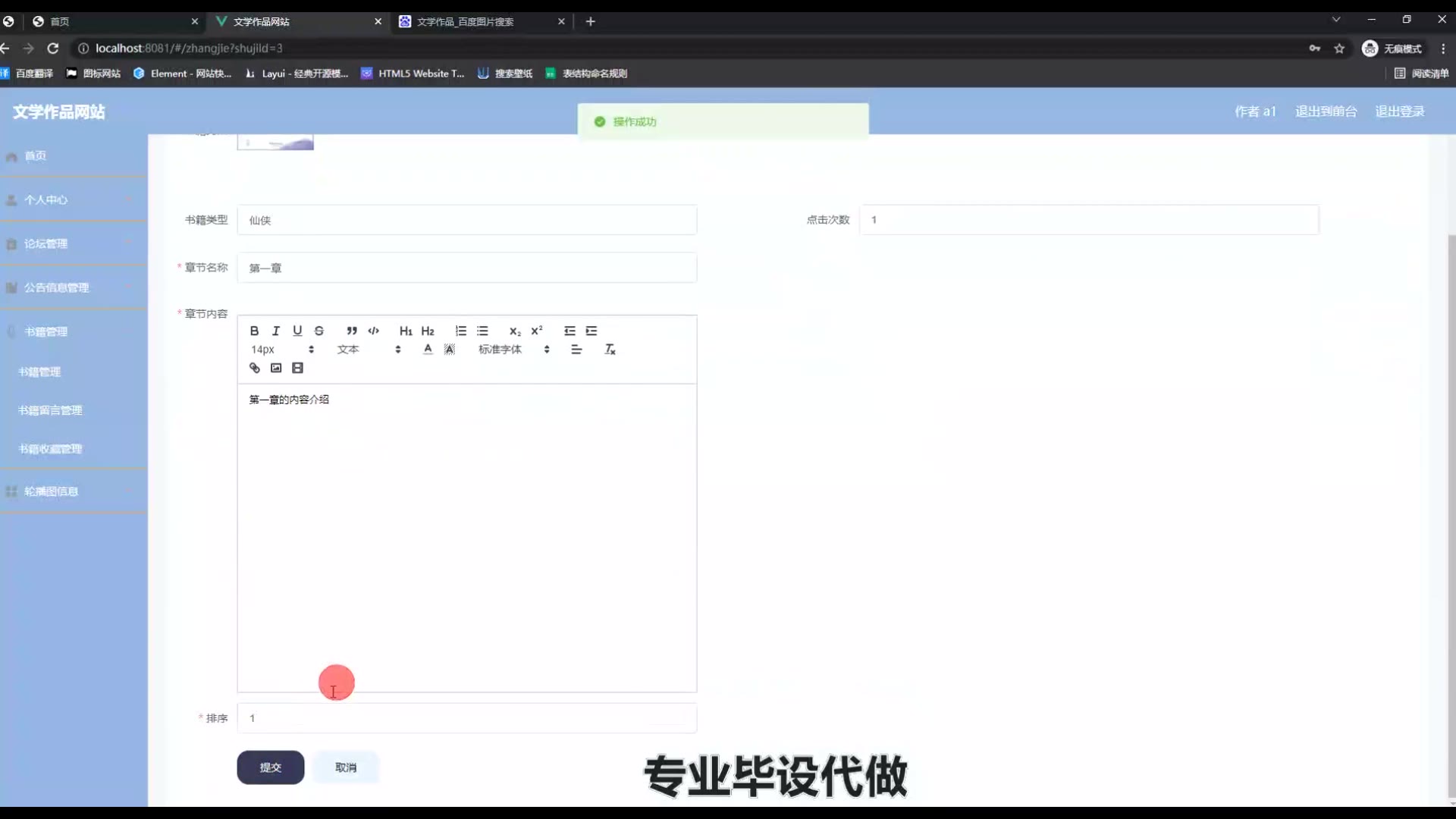
Task: Click the 退出登录 logout link
Action: click(x=1400, y=111)
